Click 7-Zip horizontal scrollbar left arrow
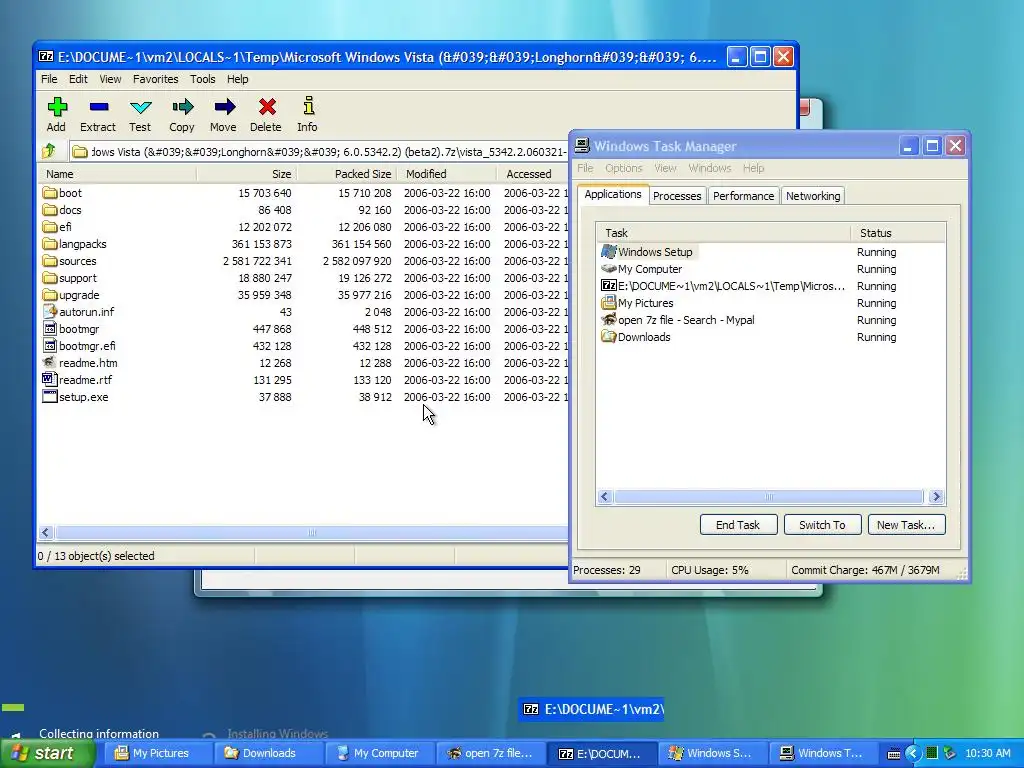 [x=45, y=532]
